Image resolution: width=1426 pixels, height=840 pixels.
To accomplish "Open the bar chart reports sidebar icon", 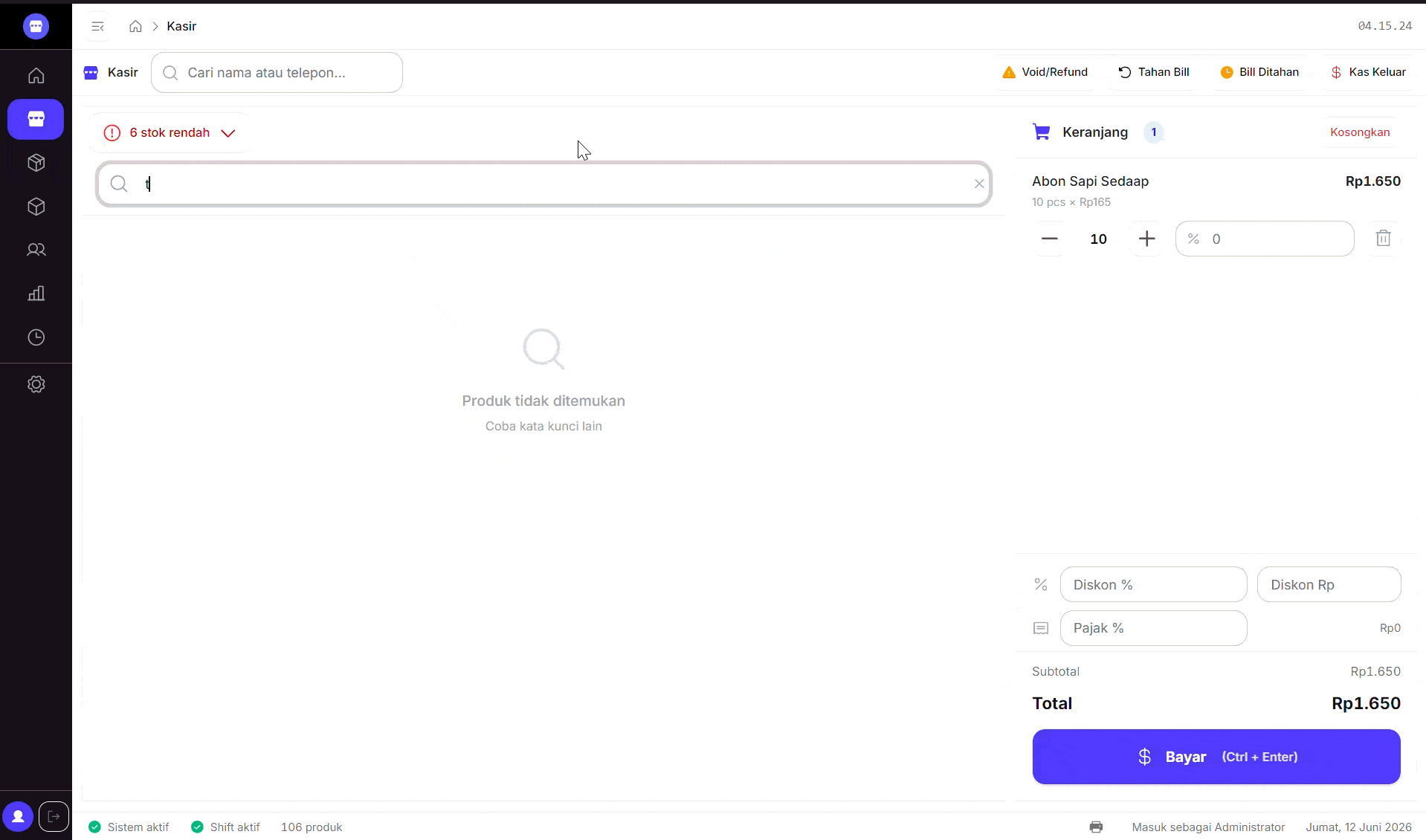I will [x=36, y=294].
